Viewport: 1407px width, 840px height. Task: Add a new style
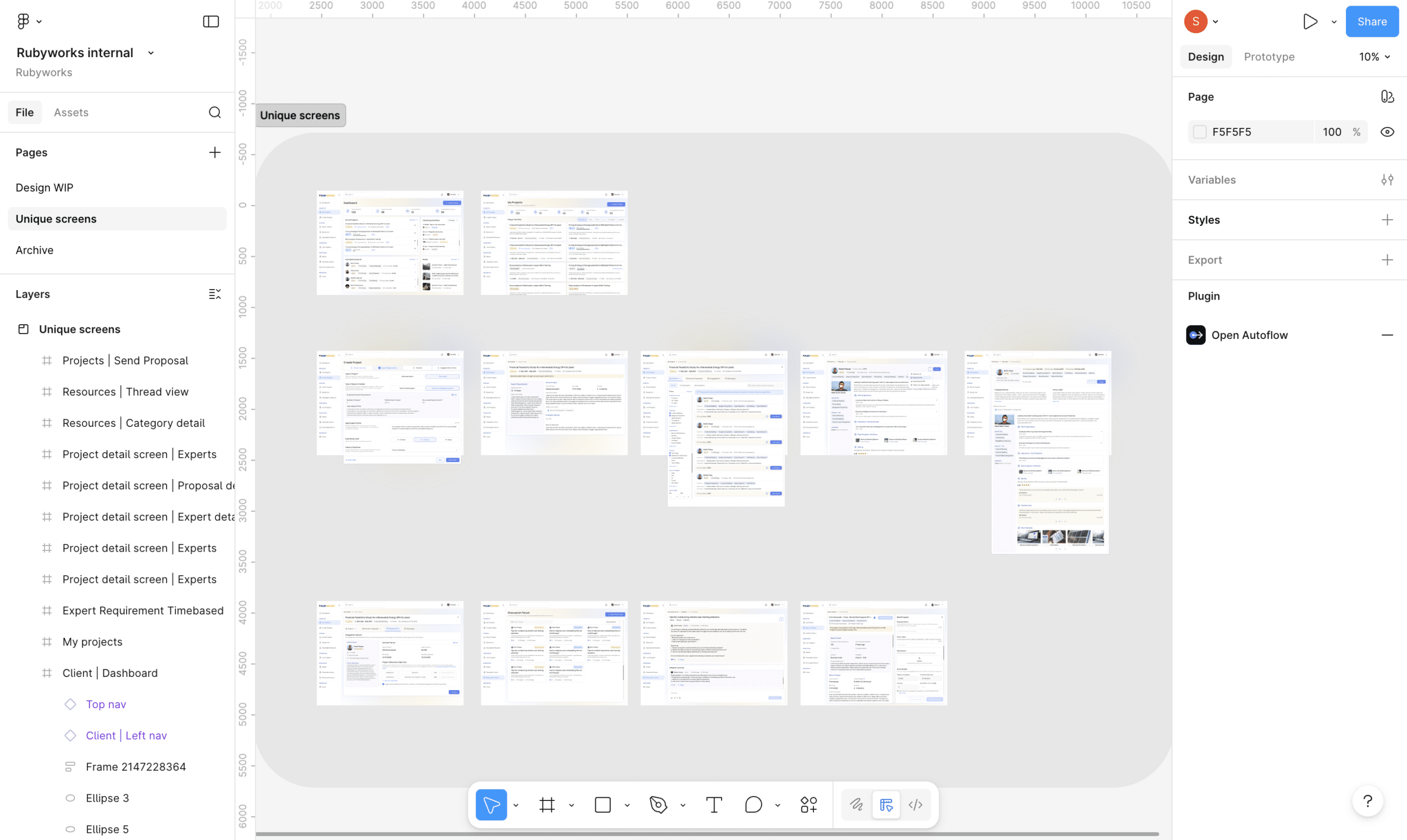pyautogui.click(x=1387, y=220)
